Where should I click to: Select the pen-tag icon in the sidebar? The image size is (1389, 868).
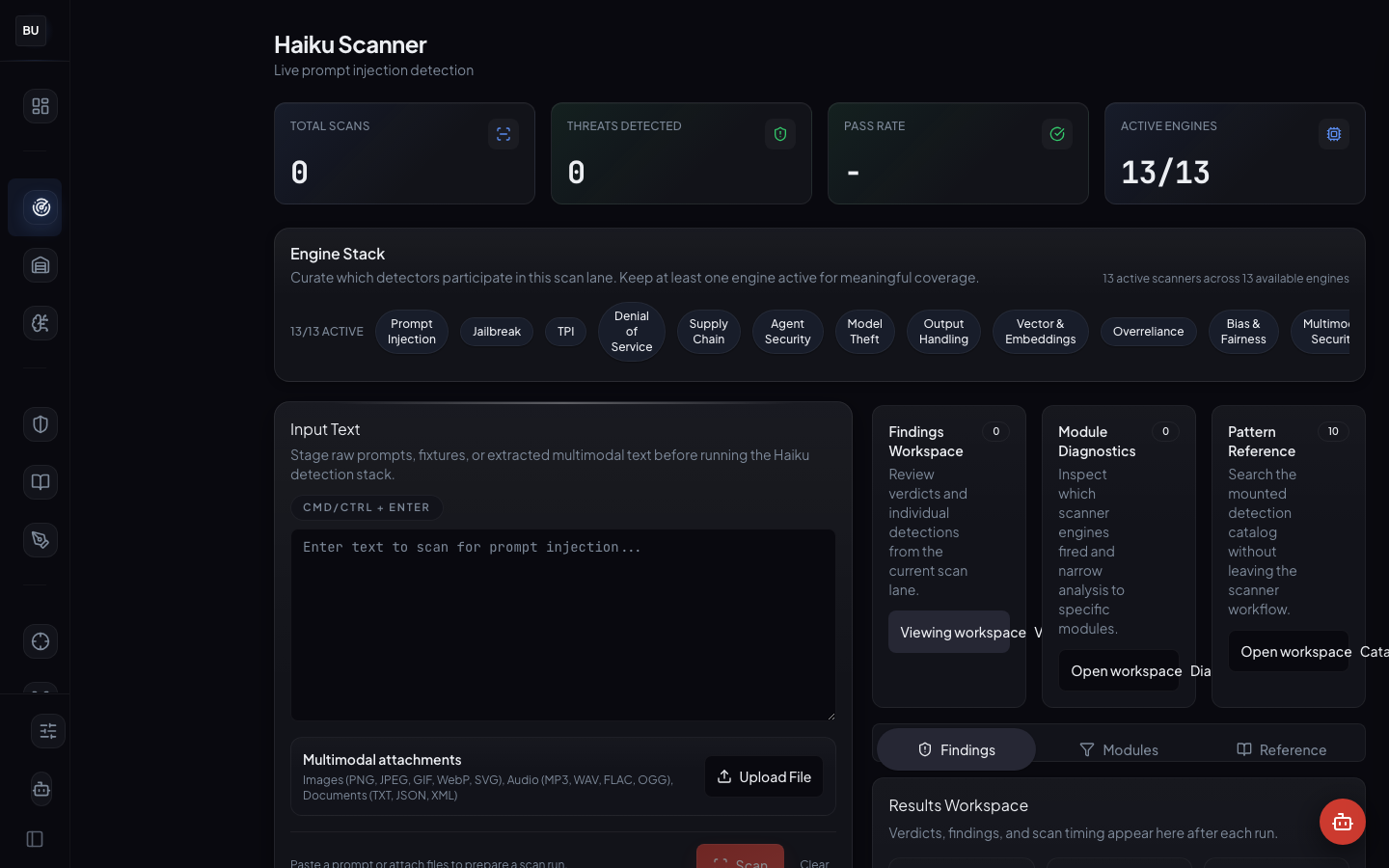pyautogui.click(x=40, y=540)
